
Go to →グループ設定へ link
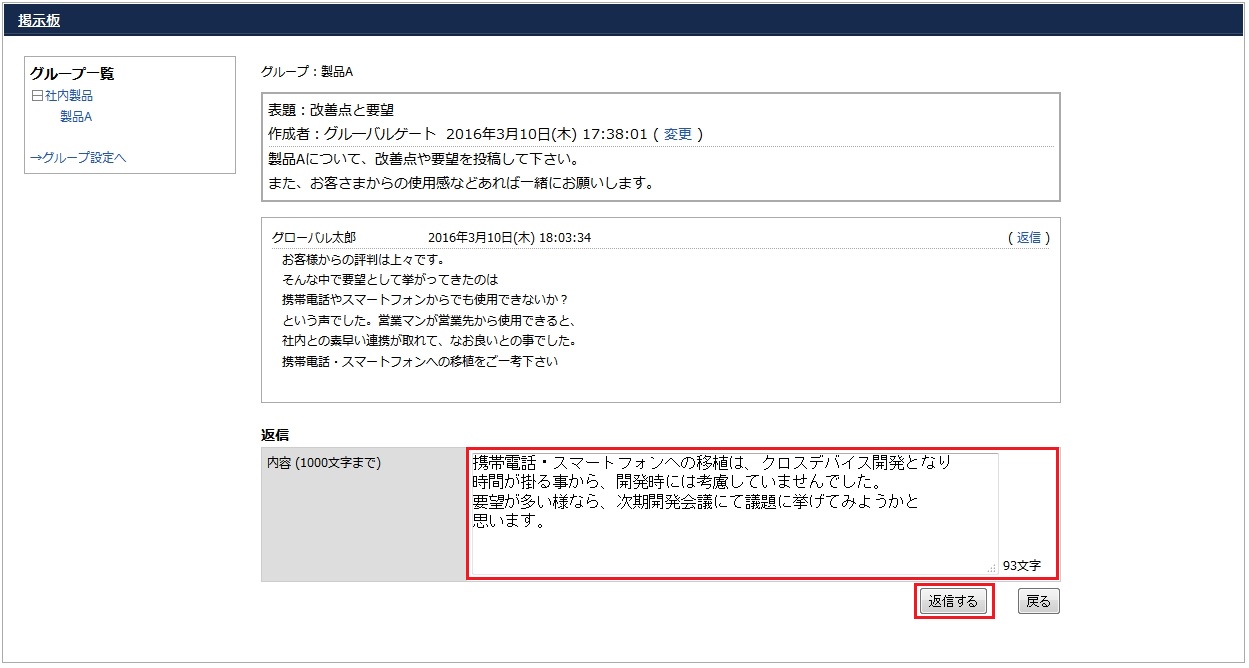(x=78, y=157)
